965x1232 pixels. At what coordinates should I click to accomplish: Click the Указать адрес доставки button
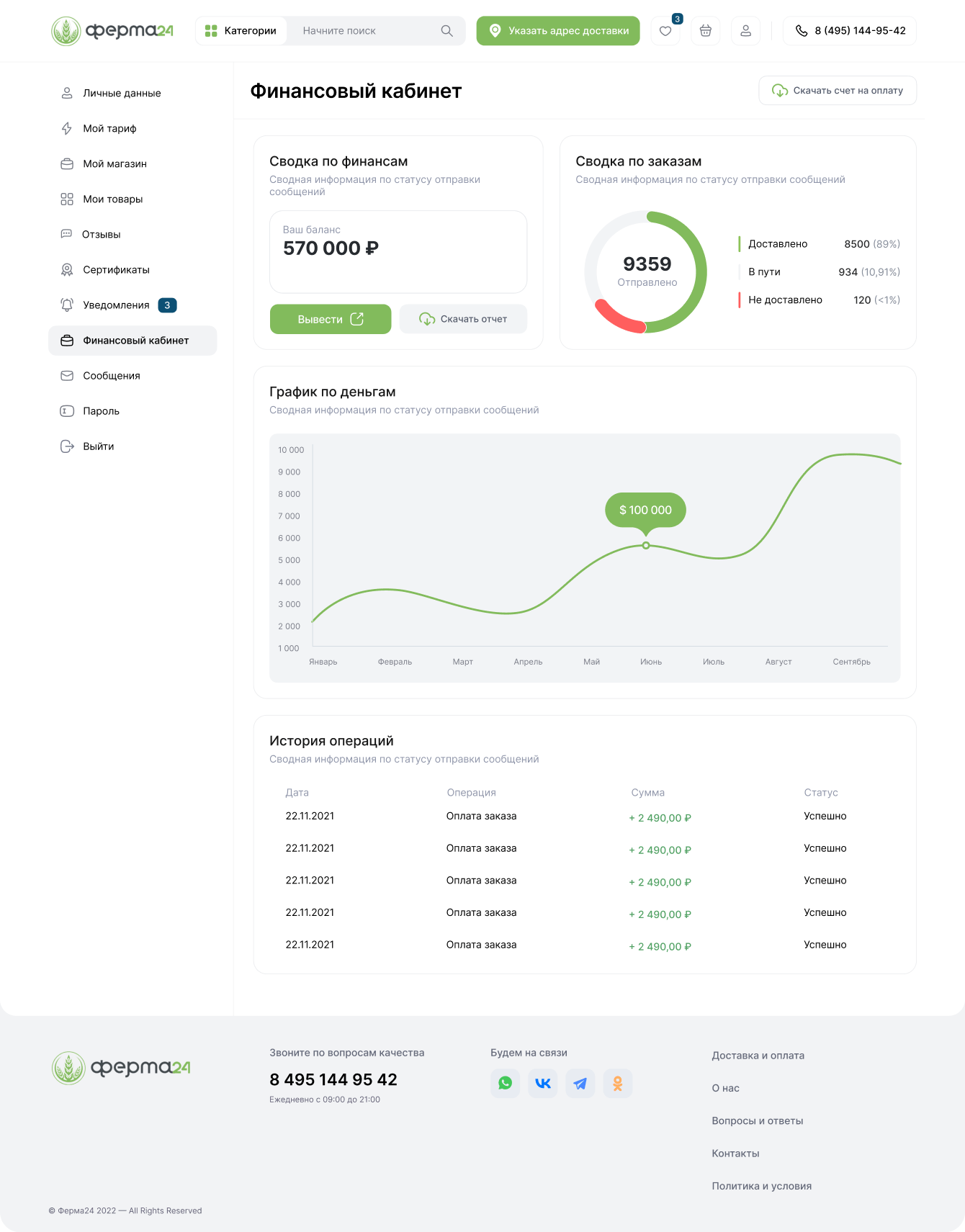(x=558, y=31)
